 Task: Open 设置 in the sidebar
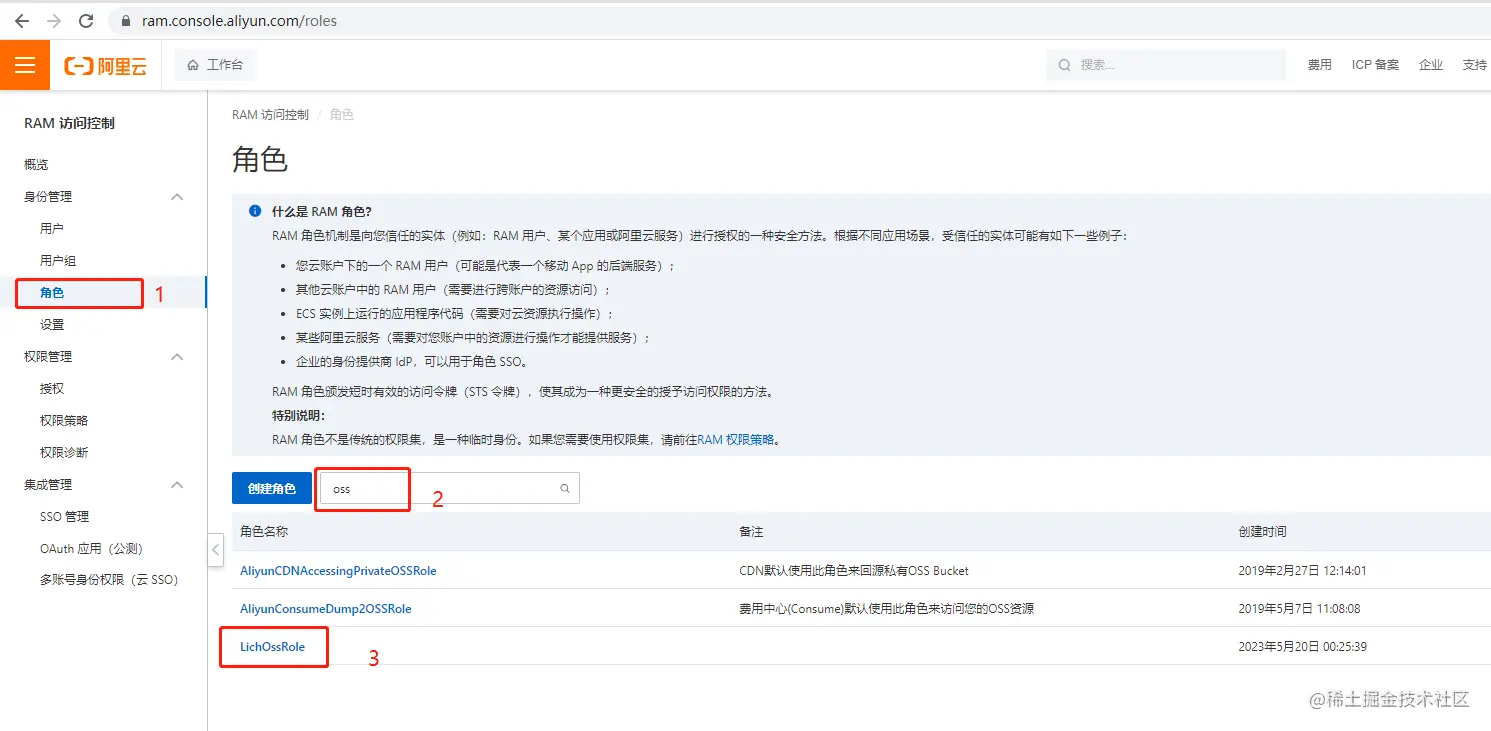[x=52, y=325]
